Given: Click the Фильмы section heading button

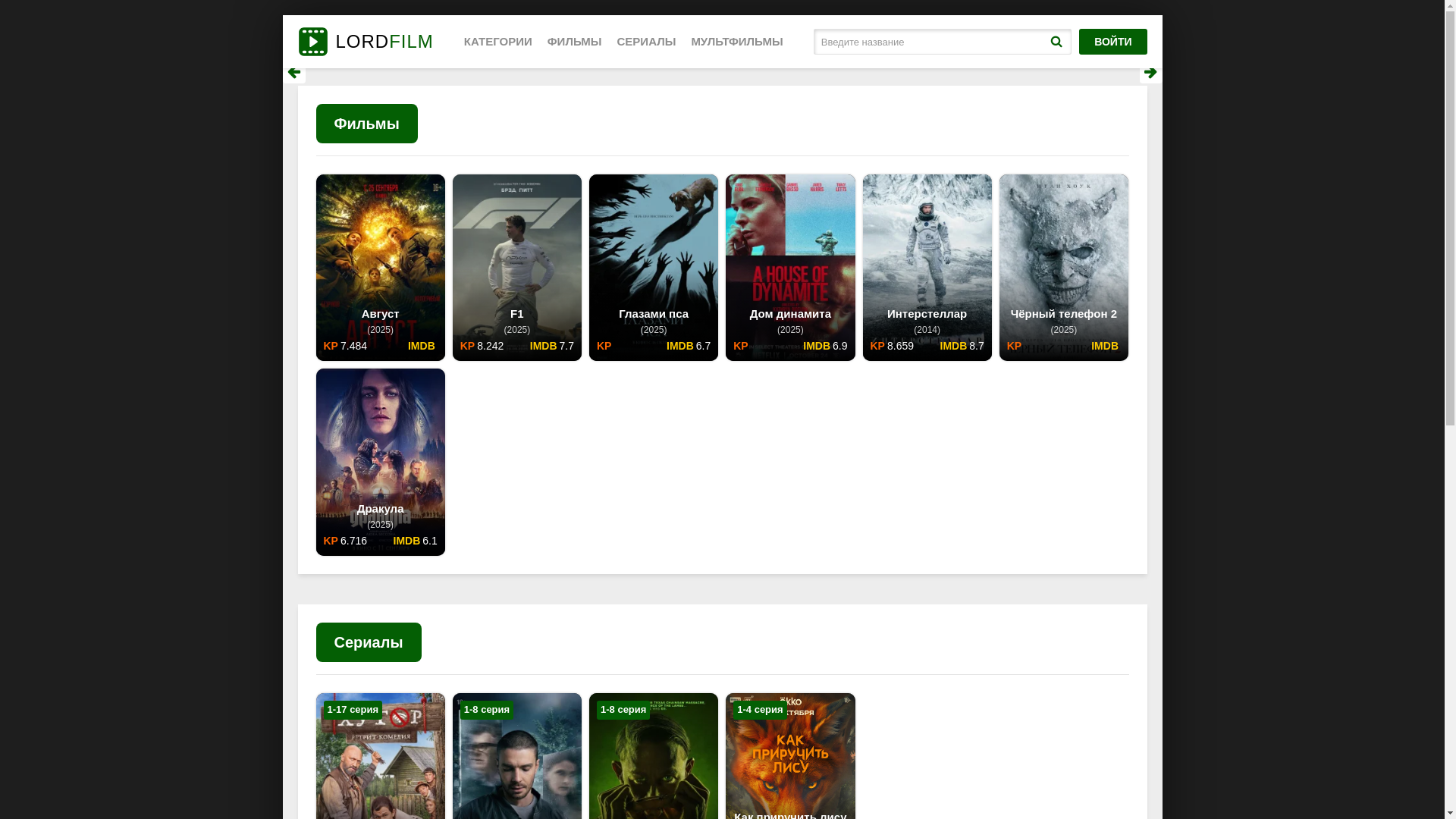Looking at the screenshot, I should click(x=366, y=124).
